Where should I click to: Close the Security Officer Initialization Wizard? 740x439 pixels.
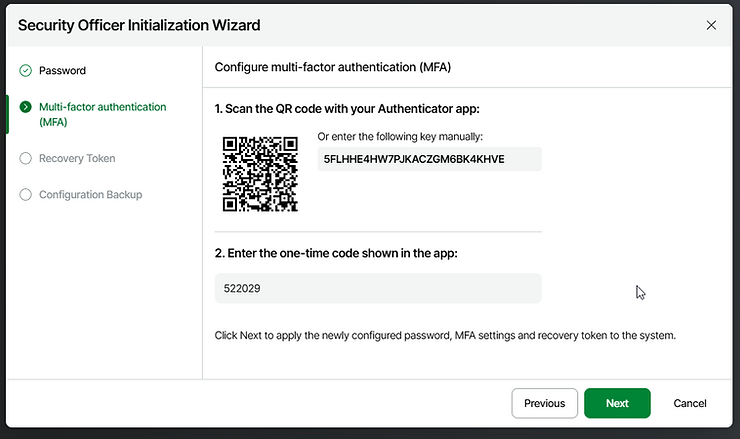click(x=711, y=25)
